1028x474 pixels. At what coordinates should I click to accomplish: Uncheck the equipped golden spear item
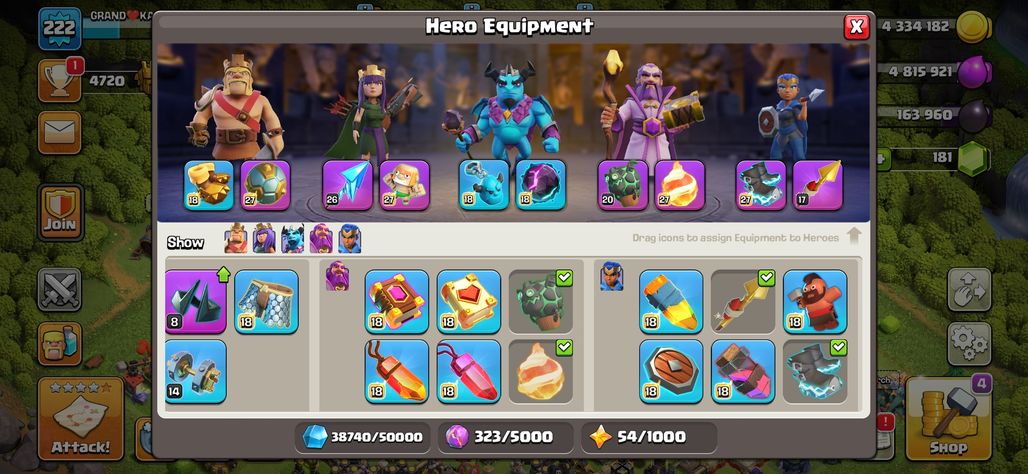pyautogui.click(x=743, y=302)
